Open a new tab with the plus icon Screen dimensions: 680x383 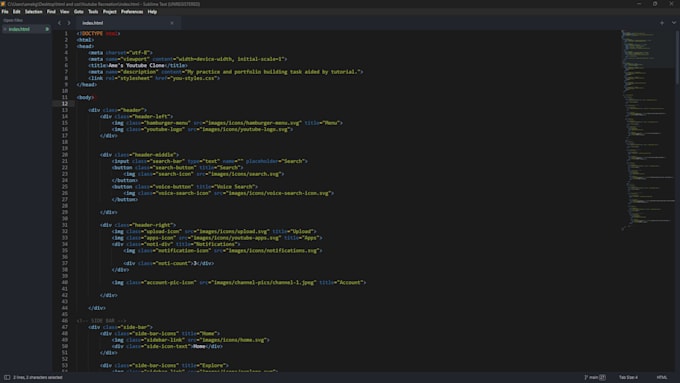click(662, 23)
